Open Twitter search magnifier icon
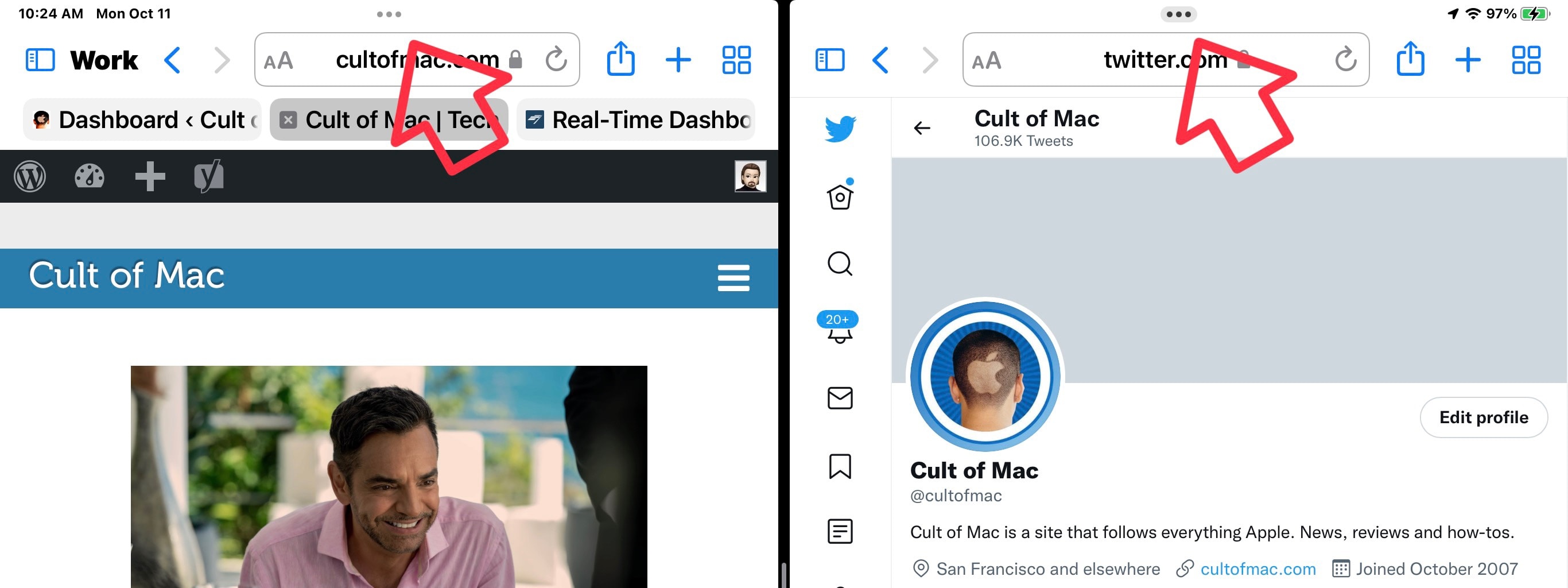This screenshot has width=1568, height=588. tap(840, 264)
